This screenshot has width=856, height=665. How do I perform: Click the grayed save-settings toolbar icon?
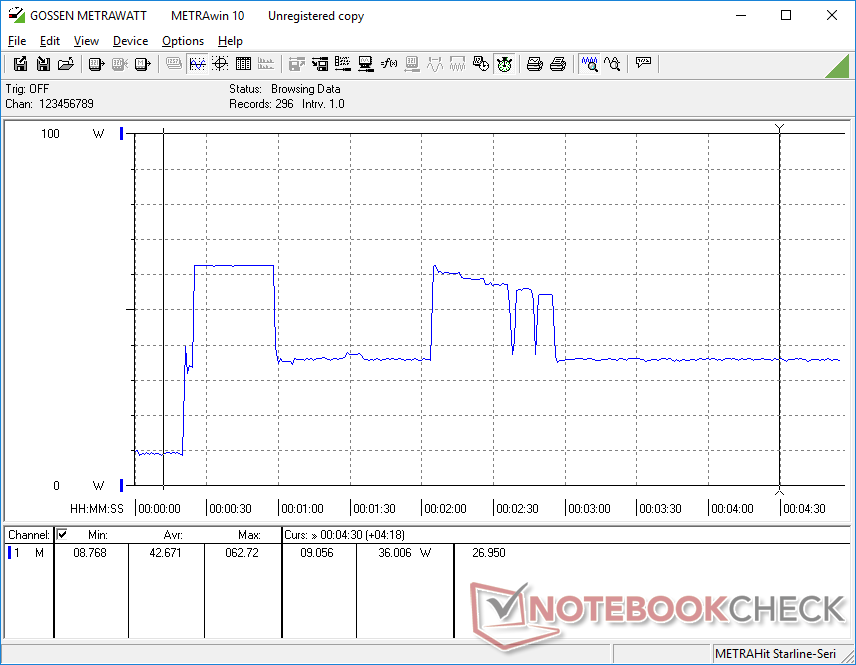pos(296,64)
